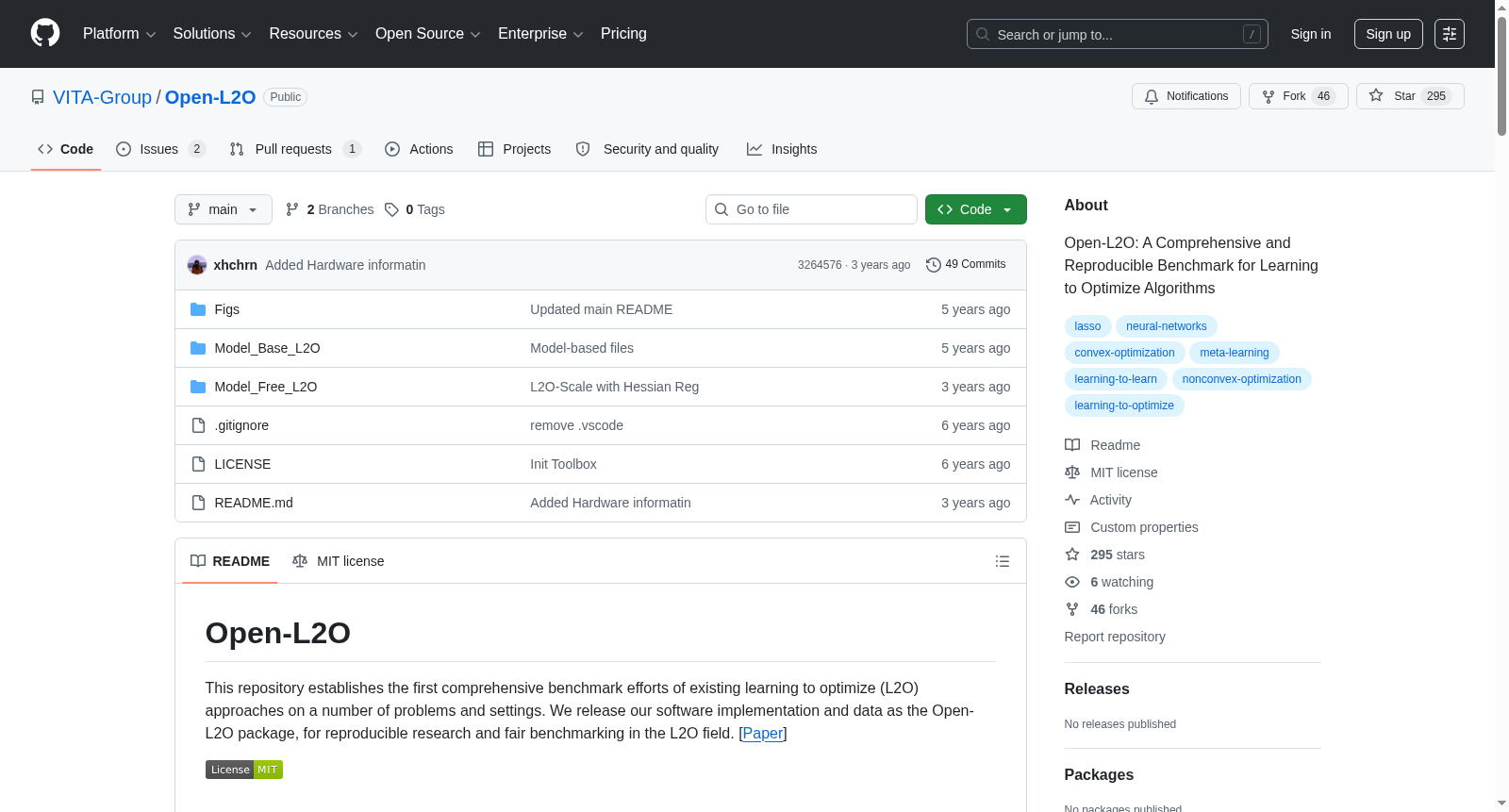Click the Sign in link

pyautogui.click(x=1311, y=34)
